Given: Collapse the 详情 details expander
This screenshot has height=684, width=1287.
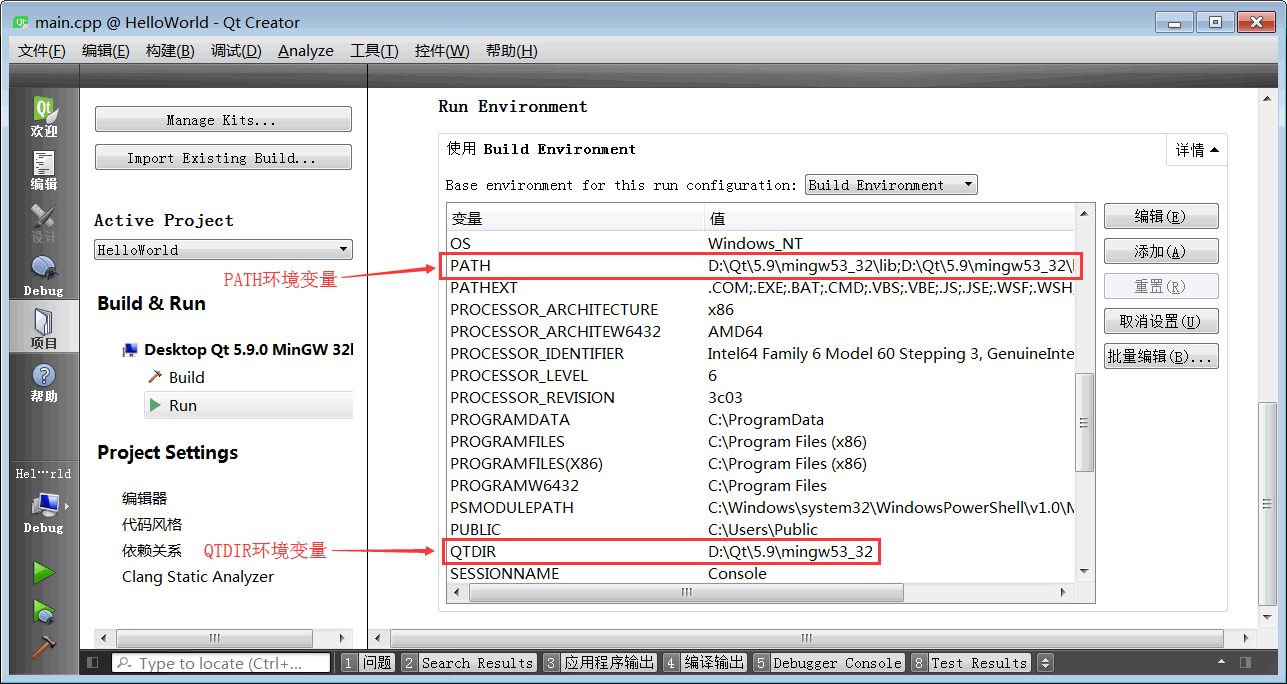Looking at the screenshot, I should pyautogui.click(x=1197, y=150).
